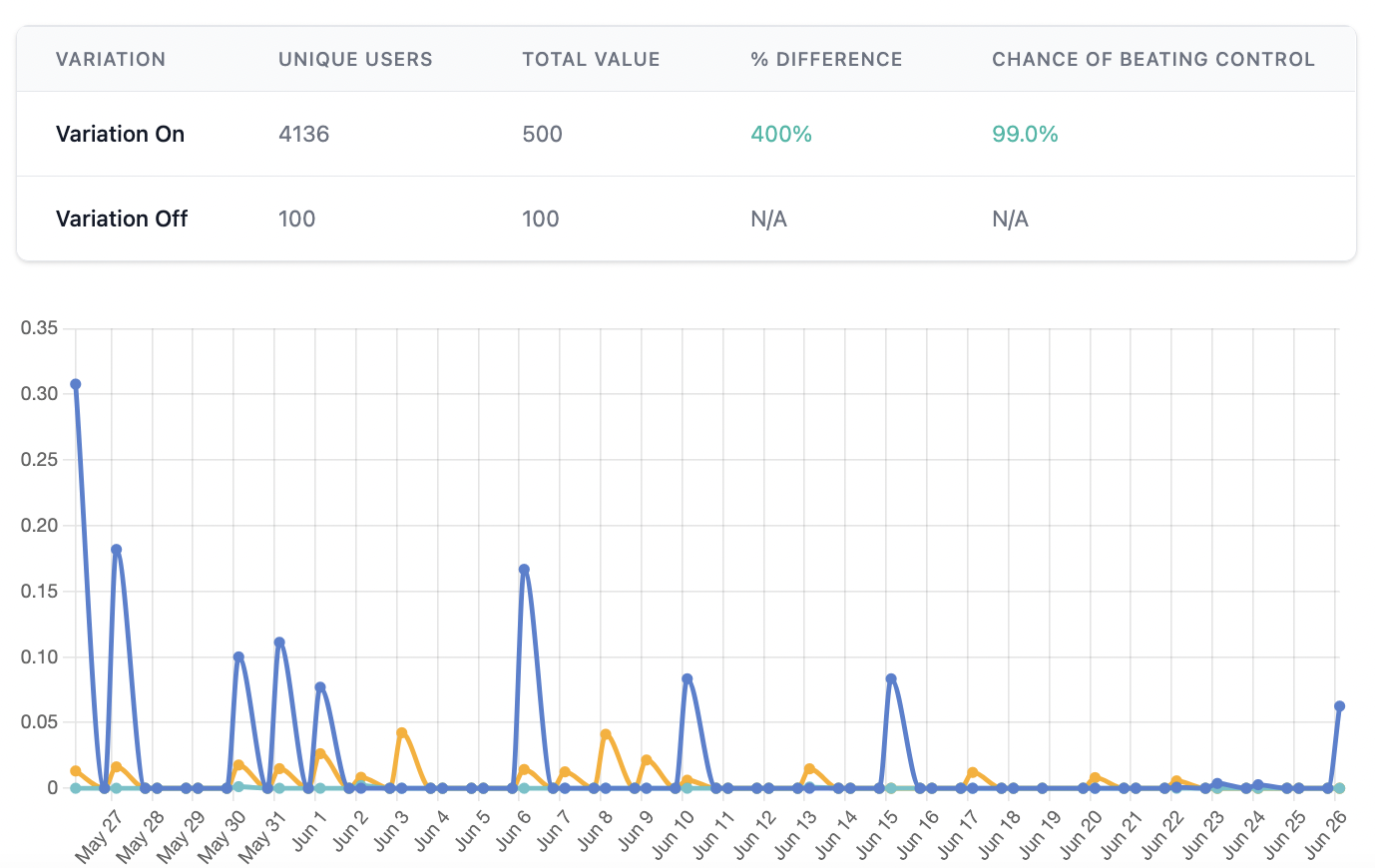Select the 0.05 y-axis label
The height and width of the screenshot is (868, 1375).
click(x=39, y=722)
